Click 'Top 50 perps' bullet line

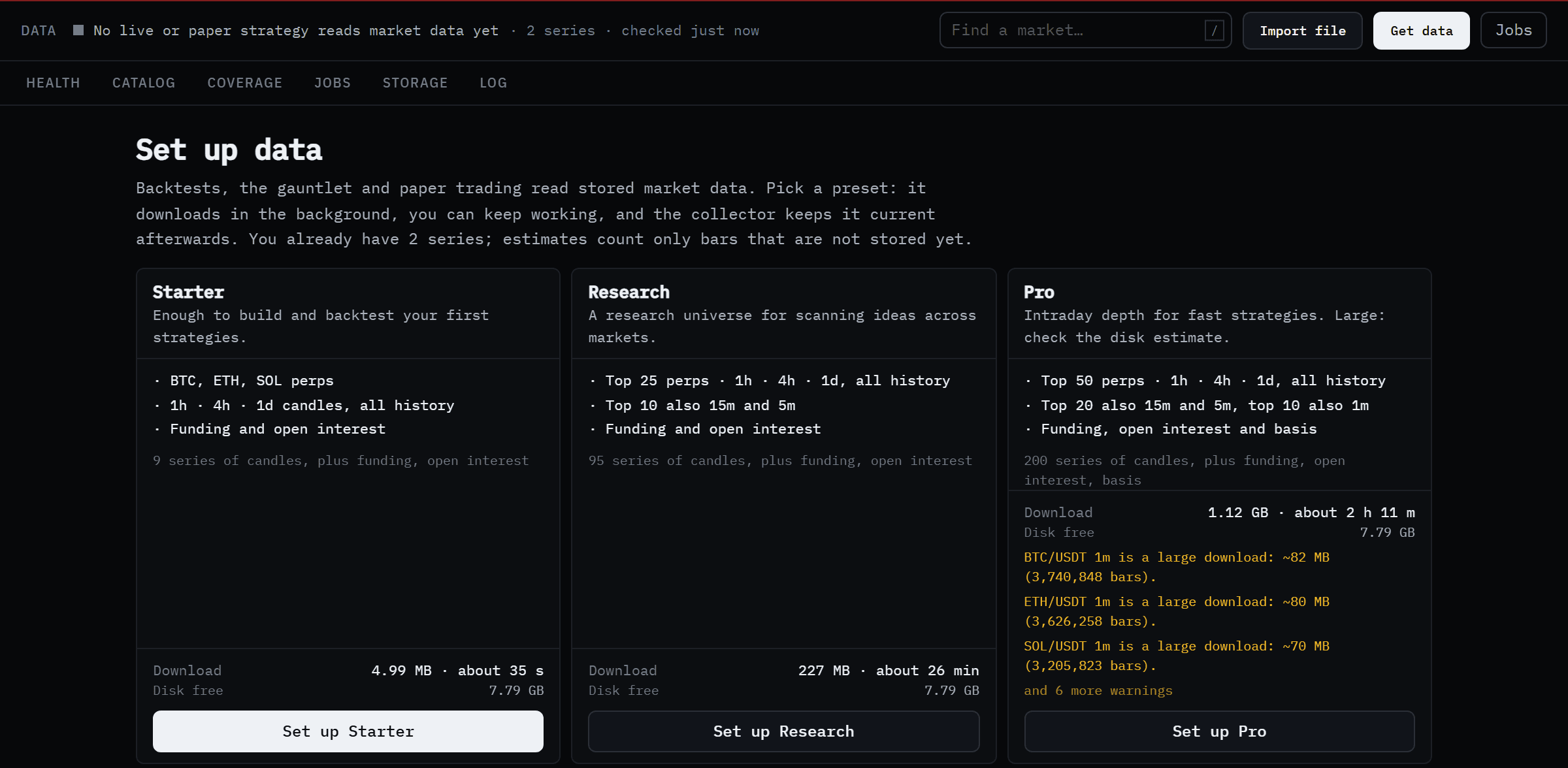[1213, 381]
